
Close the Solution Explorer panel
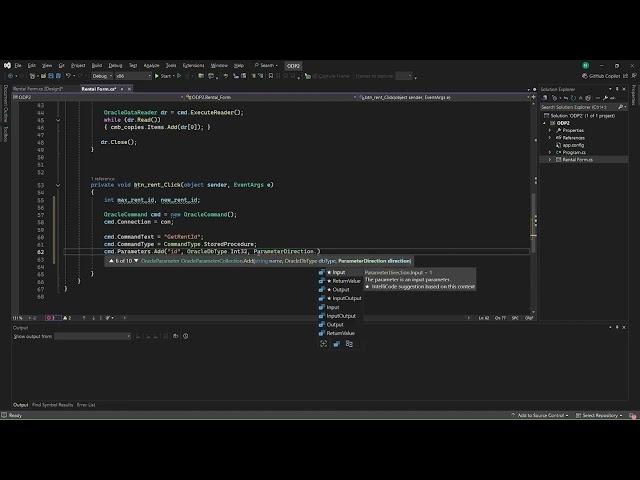[624, 89]
